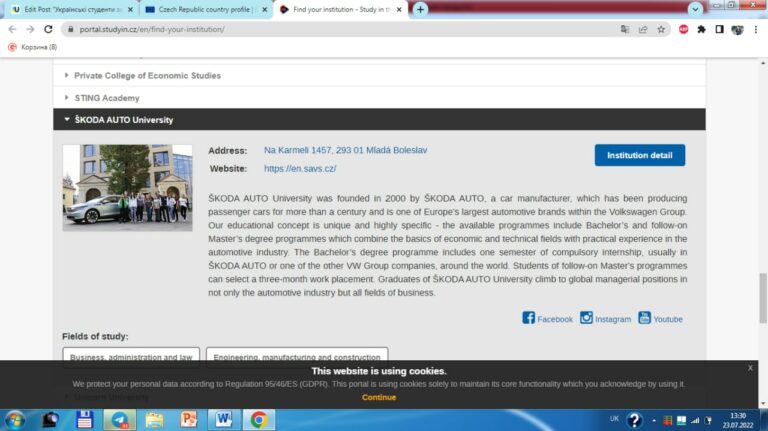Switch to Czech Republic country profile tab
Image resolution: width=768 pixels, height=431 pixels.
(x=207, y=9)
